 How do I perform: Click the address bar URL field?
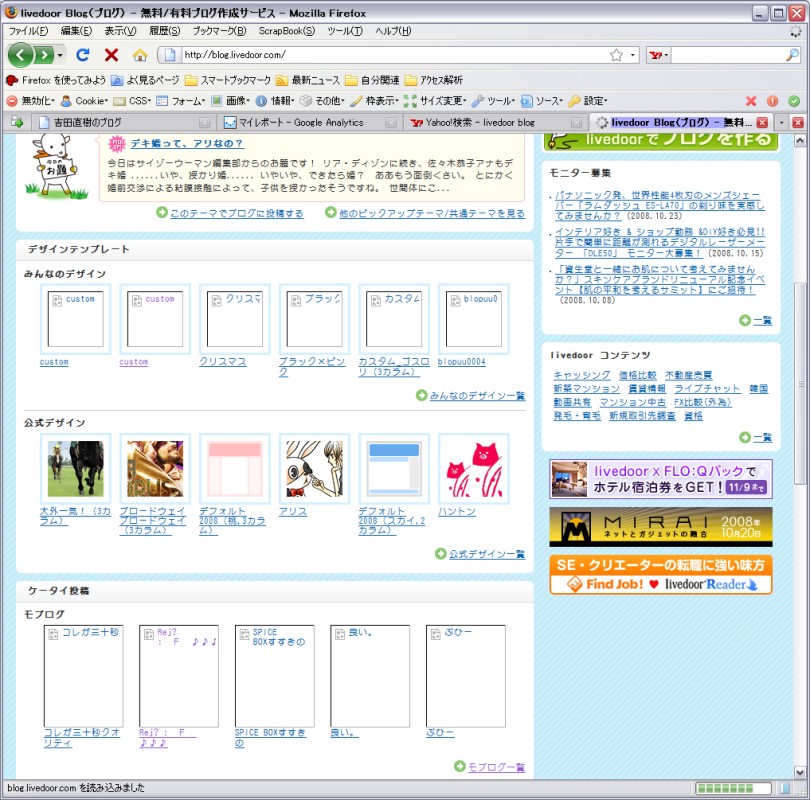[394, 55]
